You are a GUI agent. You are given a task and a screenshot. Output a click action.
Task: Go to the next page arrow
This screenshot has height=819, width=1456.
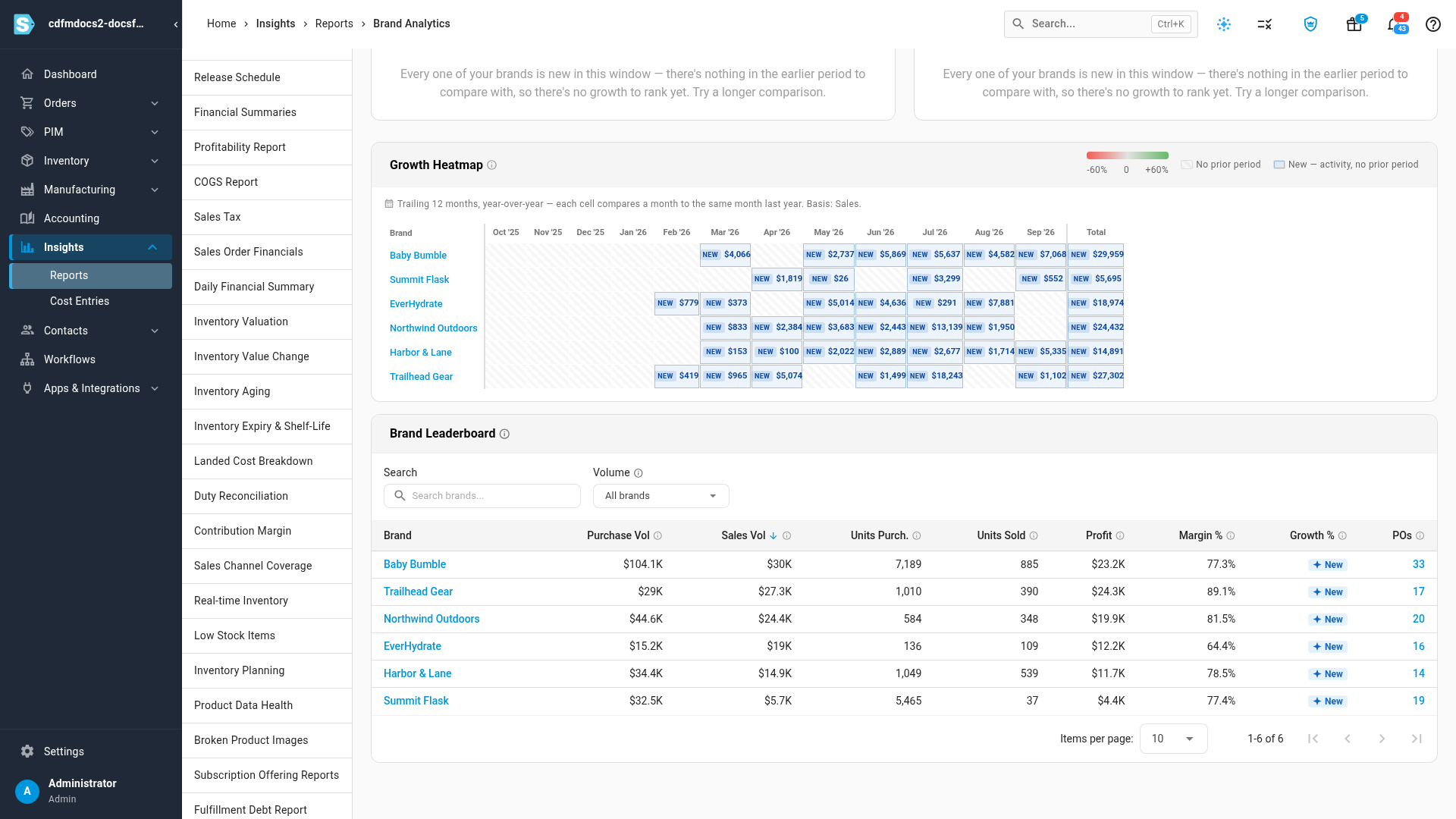[x=1382, y=739]
